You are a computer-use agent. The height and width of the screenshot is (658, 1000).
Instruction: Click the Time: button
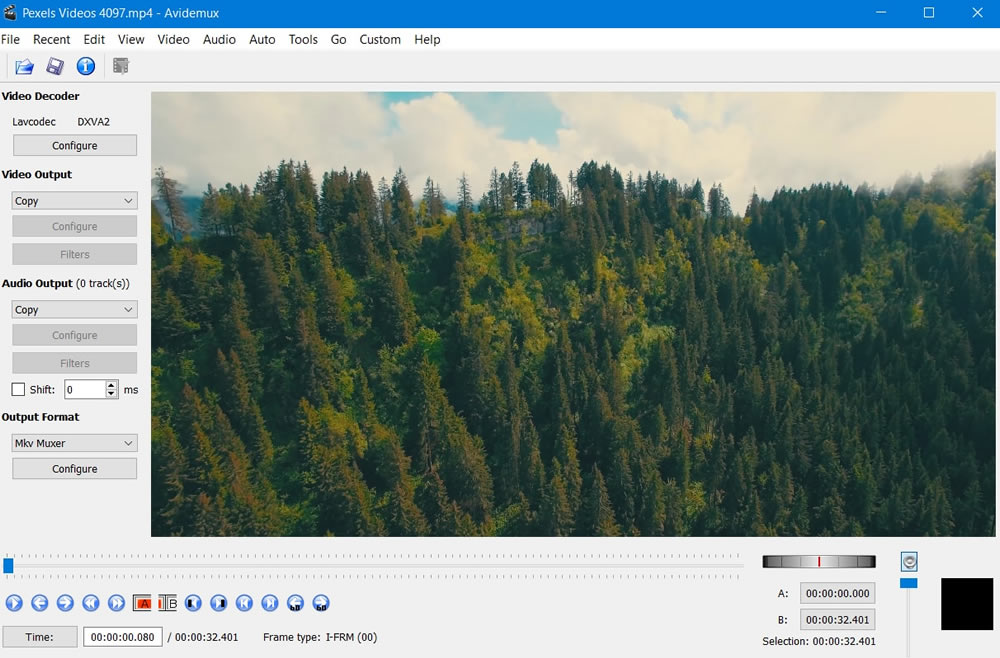click(x=40, y=637)
